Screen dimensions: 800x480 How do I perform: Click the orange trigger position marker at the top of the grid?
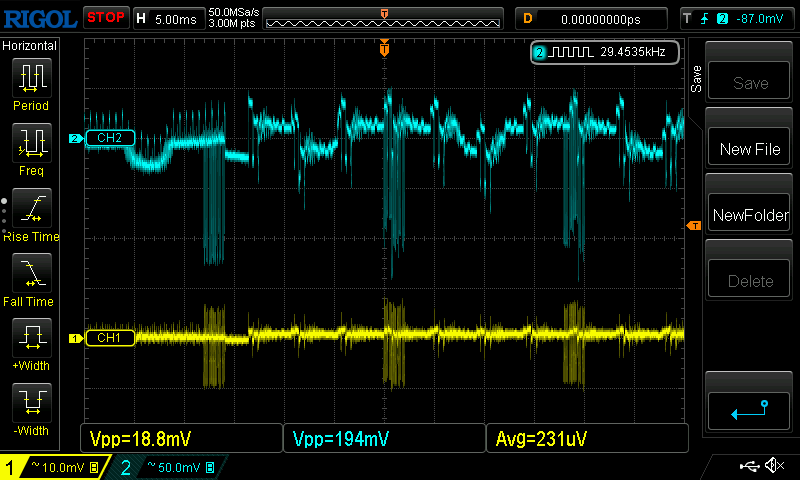pos(384,49)
